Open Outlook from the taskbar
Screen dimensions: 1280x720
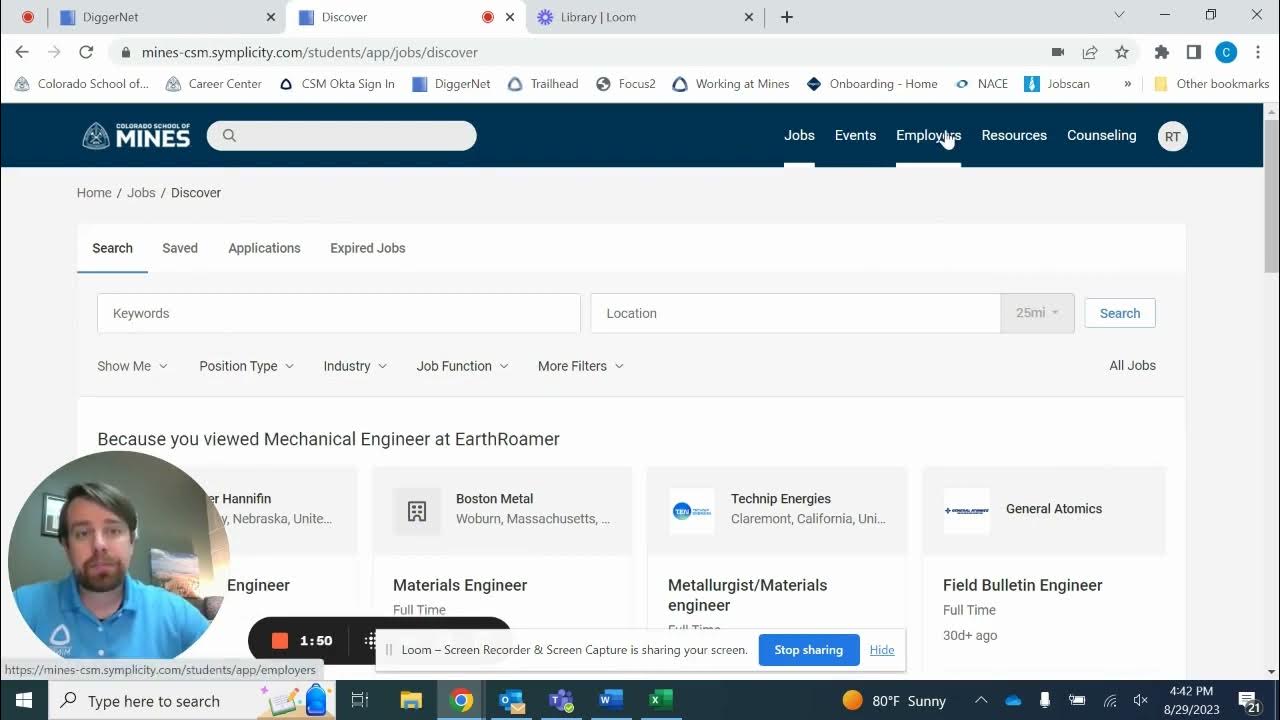511,700
